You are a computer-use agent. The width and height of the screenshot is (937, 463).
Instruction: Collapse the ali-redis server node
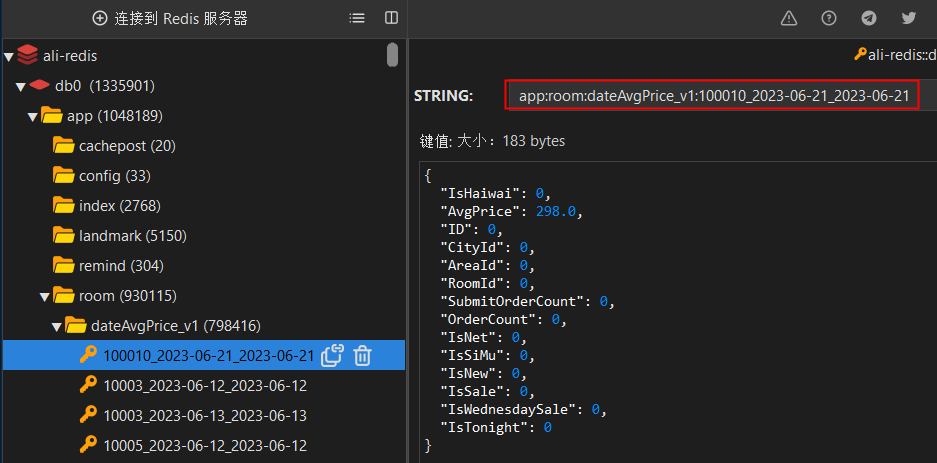(8, 56)
